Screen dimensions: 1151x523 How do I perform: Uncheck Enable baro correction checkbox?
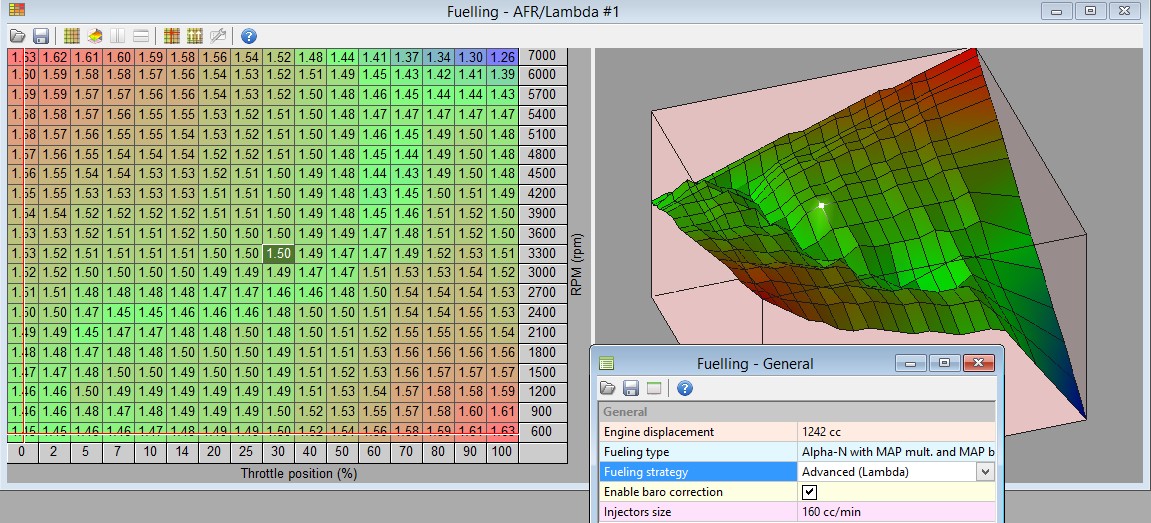(810, 492)
